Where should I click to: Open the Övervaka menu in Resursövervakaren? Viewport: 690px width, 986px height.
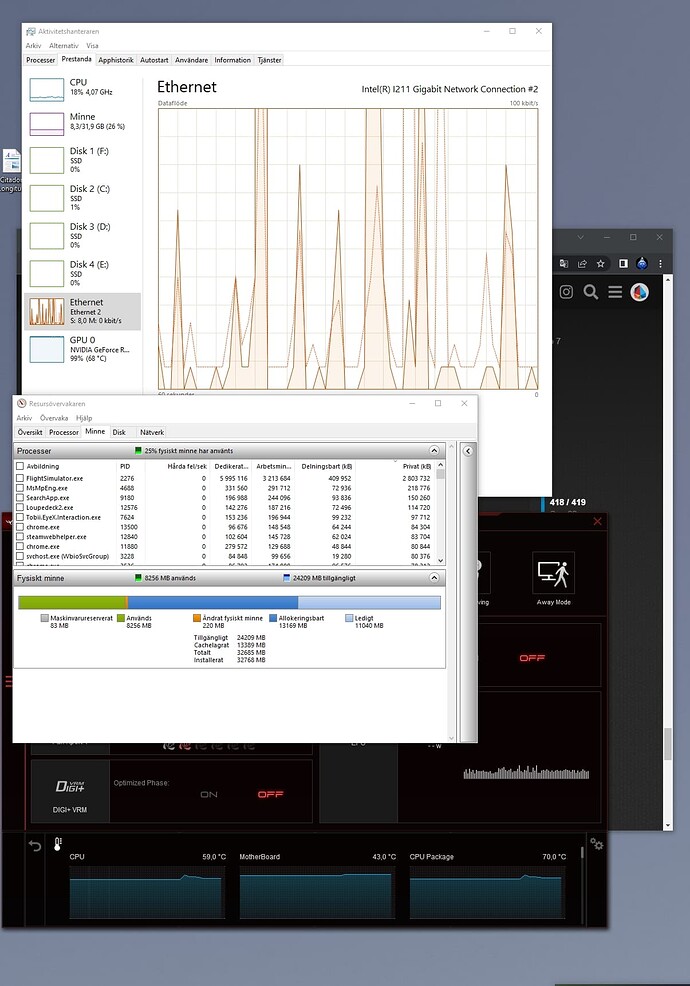coord(54,418)
